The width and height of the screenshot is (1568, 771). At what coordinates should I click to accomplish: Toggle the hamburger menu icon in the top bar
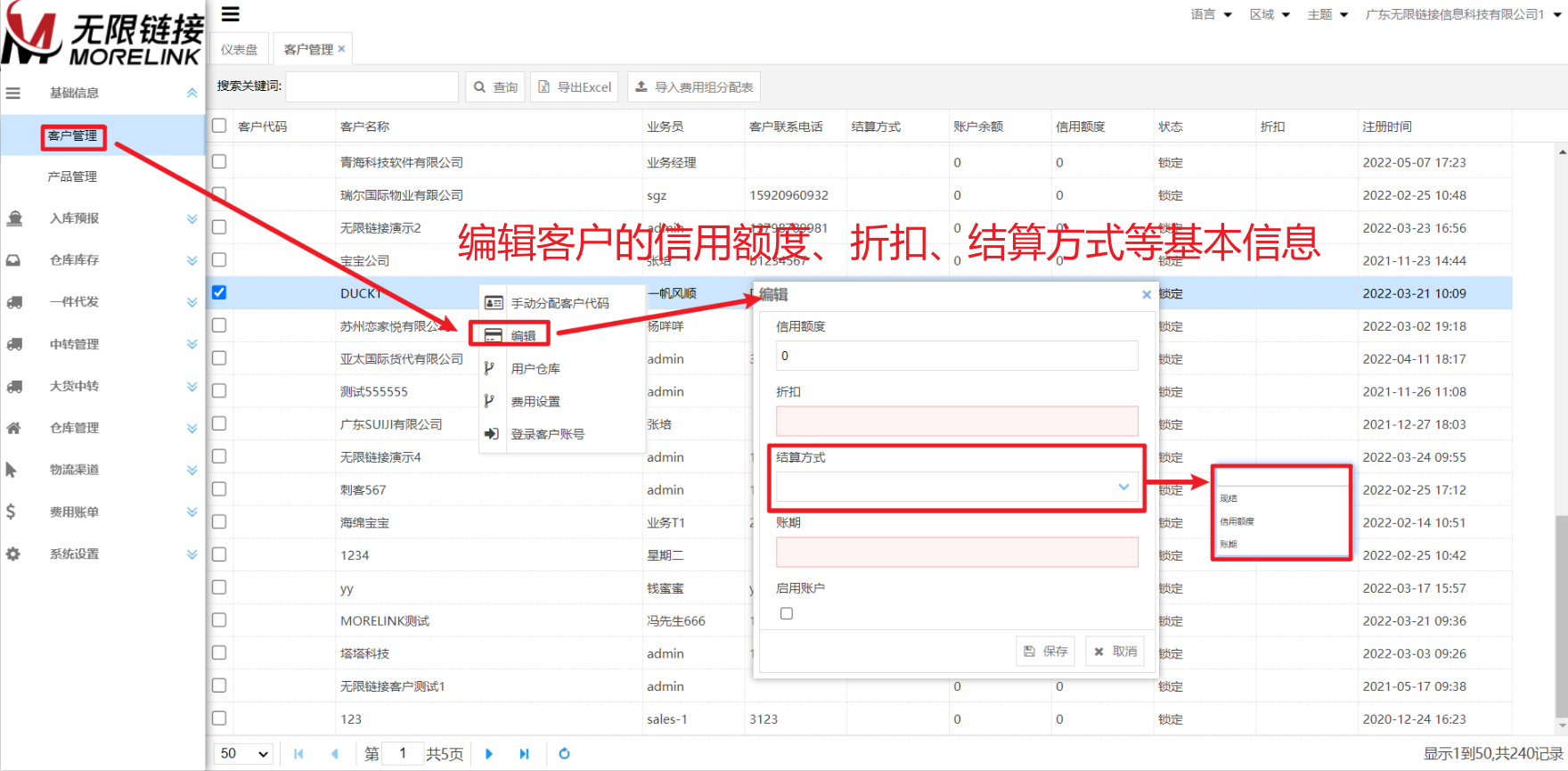tap(230, 14)
